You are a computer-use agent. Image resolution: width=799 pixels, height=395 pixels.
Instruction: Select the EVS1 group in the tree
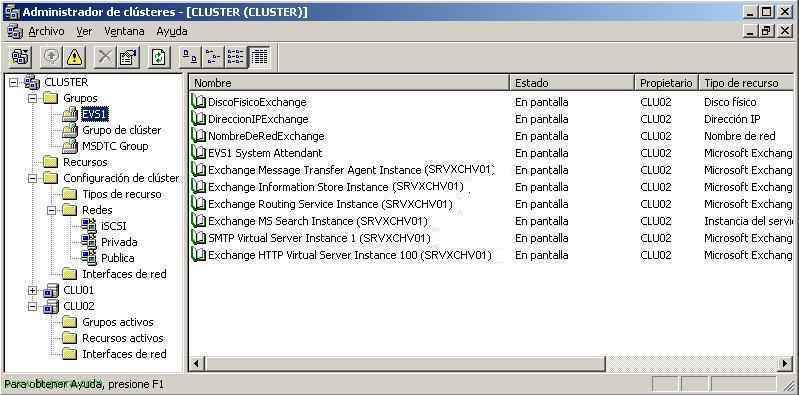click(95, 114)
